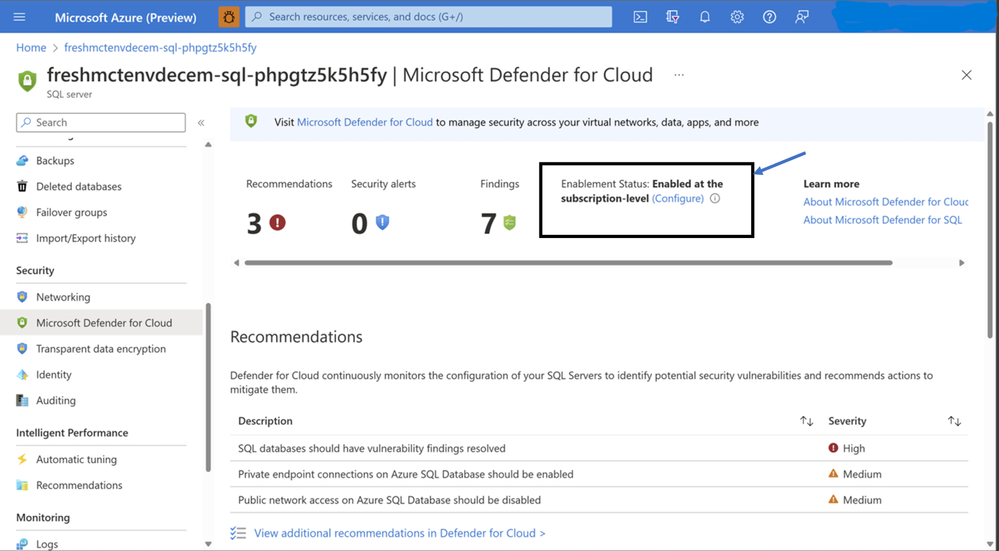This screenshot has height=551, width=999.
Task: Open the directories and subscriptions filter icon
Action: pos(673,17)
